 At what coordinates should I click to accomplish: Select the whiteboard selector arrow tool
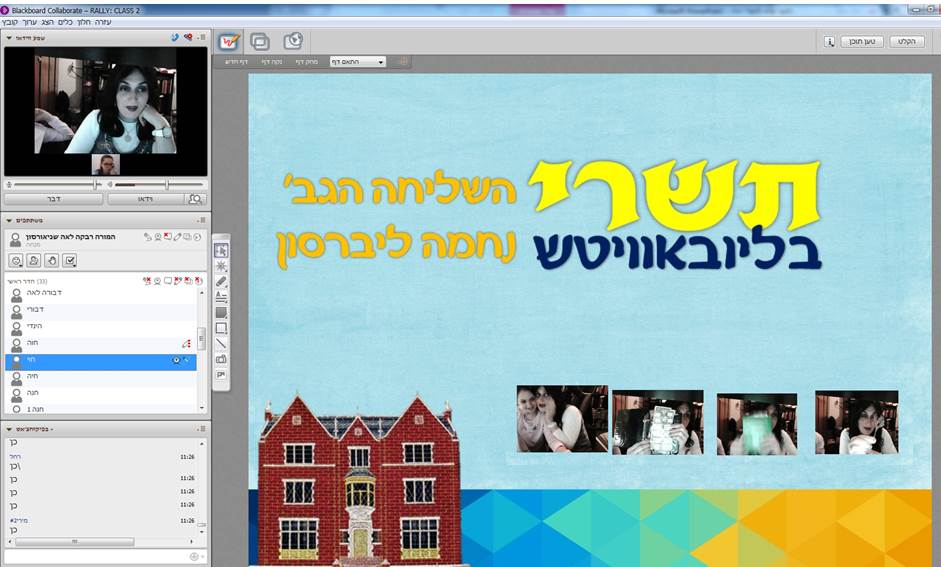[x=221, y=251]
